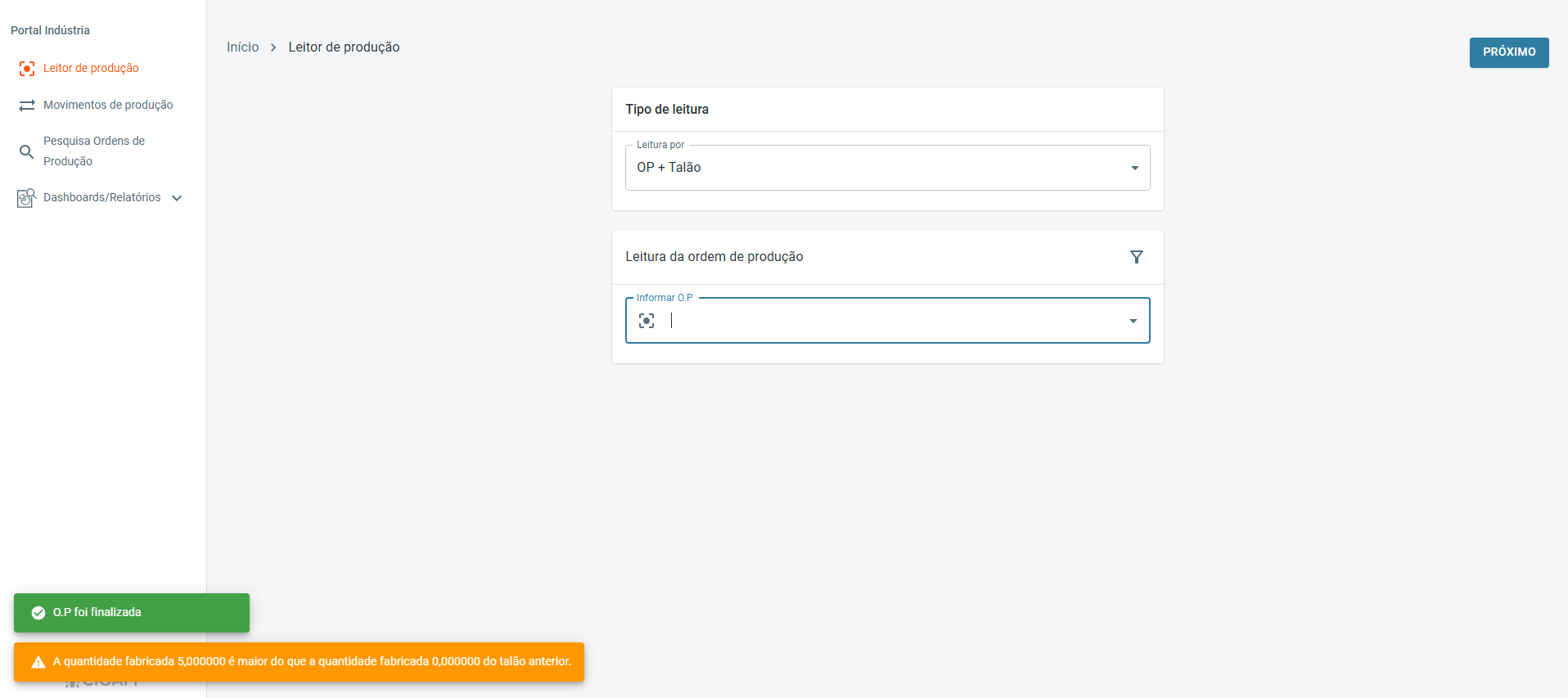Click the green checkmark icon on success toast
Image resolution: width=1568 pixels, height=698 pixels.
click(x=38, y=613)
